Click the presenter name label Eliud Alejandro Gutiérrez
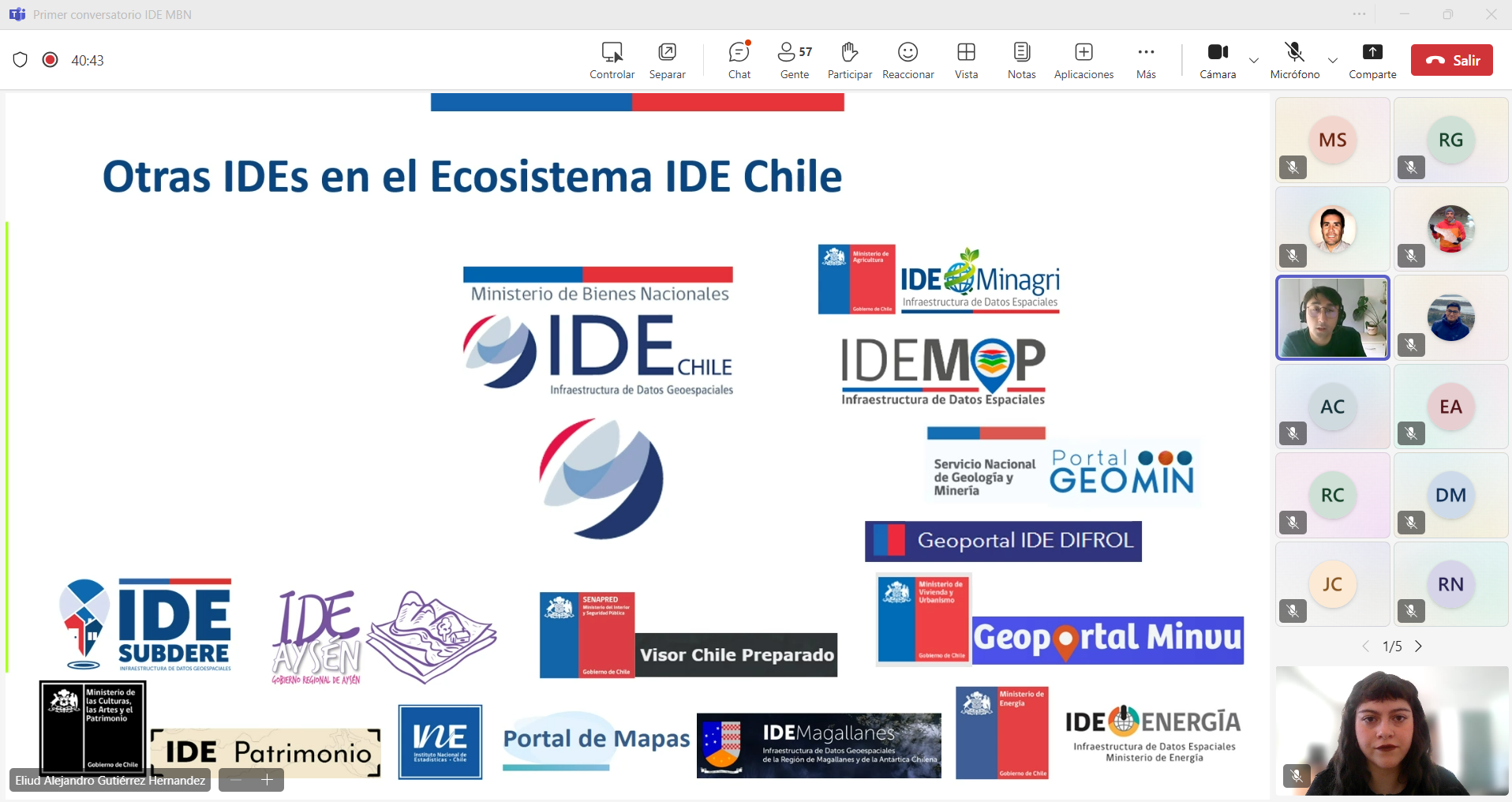This screenshot has height=802, width=1512. (110, 780)
